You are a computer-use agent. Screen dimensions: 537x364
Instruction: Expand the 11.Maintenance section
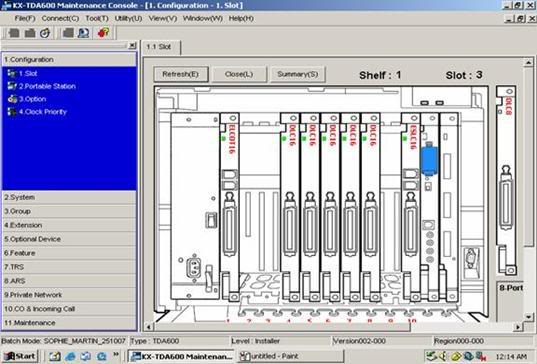click(70, 323)
